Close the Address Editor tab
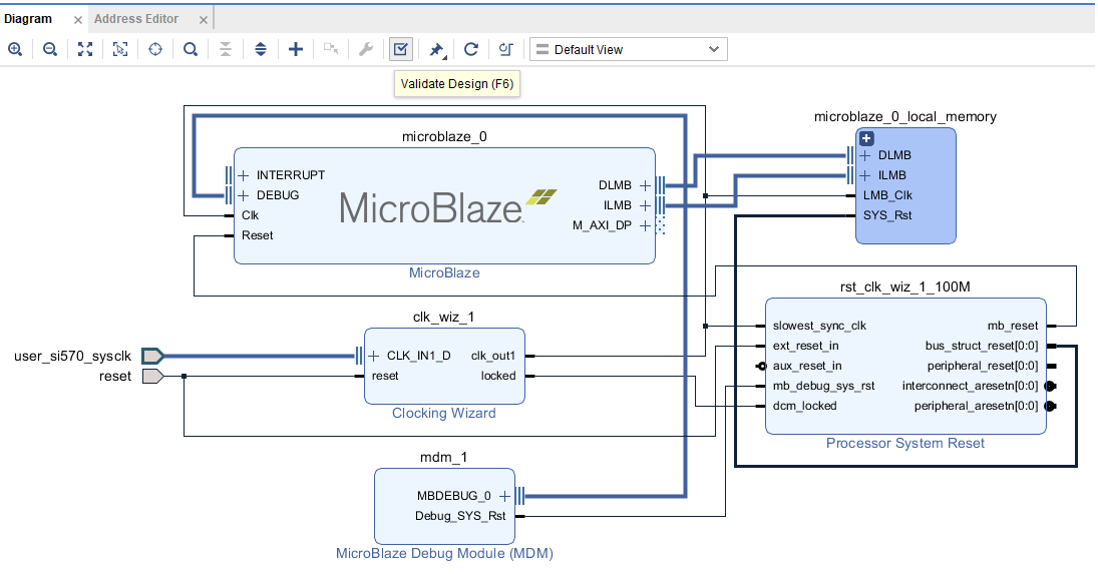 point(204,20)
